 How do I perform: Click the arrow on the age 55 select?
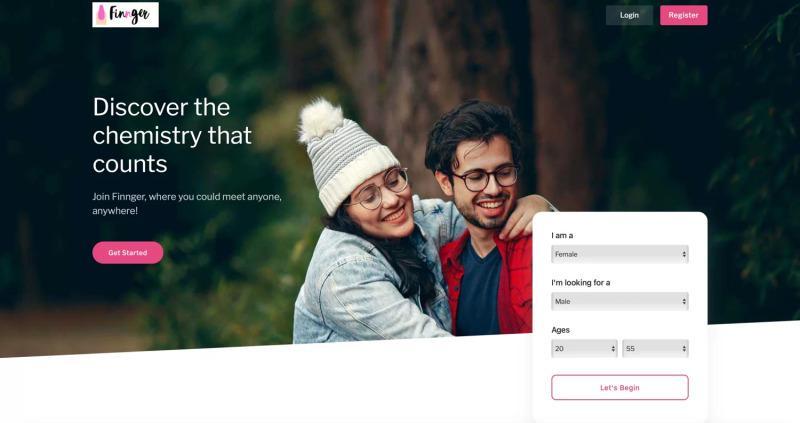click(684, 349)
